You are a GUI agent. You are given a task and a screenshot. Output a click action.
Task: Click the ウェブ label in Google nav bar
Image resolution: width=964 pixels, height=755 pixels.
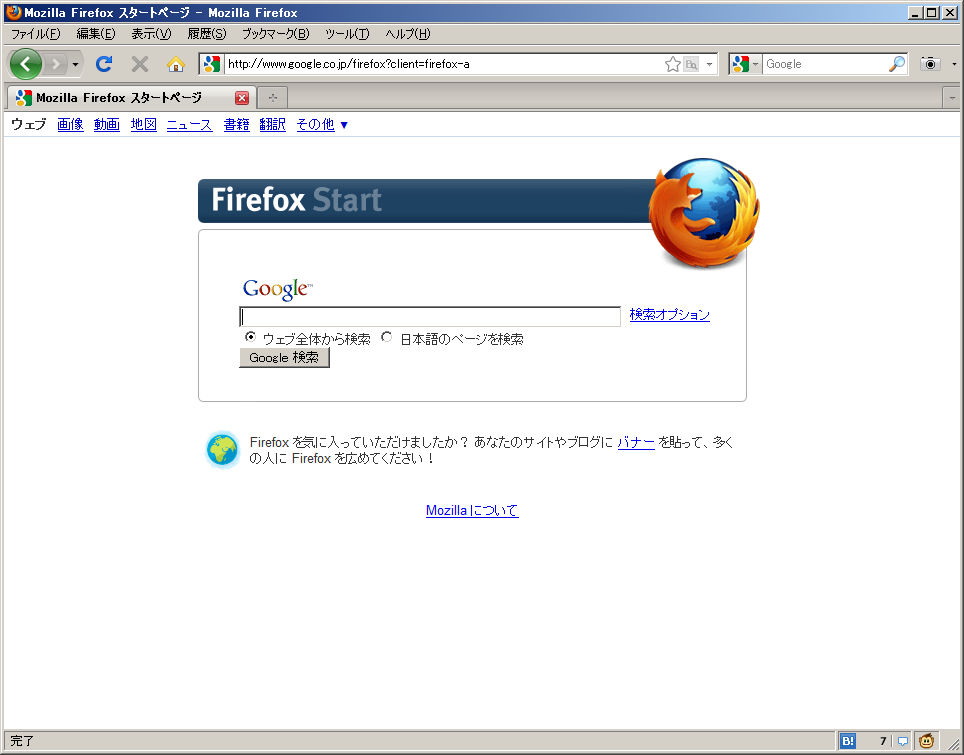point(28,124)
